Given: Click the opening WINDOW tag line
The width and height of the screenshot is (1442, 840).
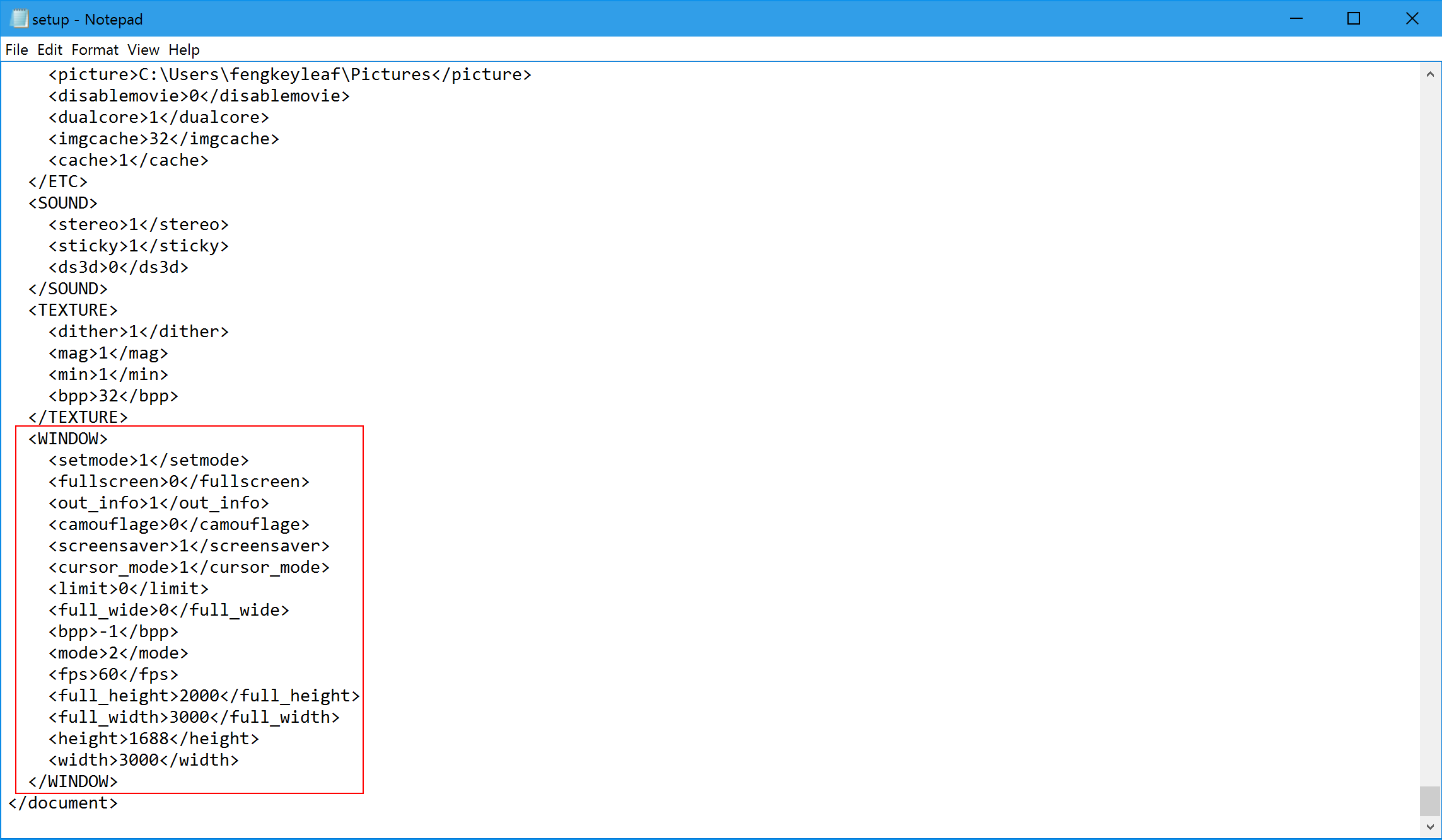Looking at the screenshot, I should pyautogui.click(x=68, y=439).
